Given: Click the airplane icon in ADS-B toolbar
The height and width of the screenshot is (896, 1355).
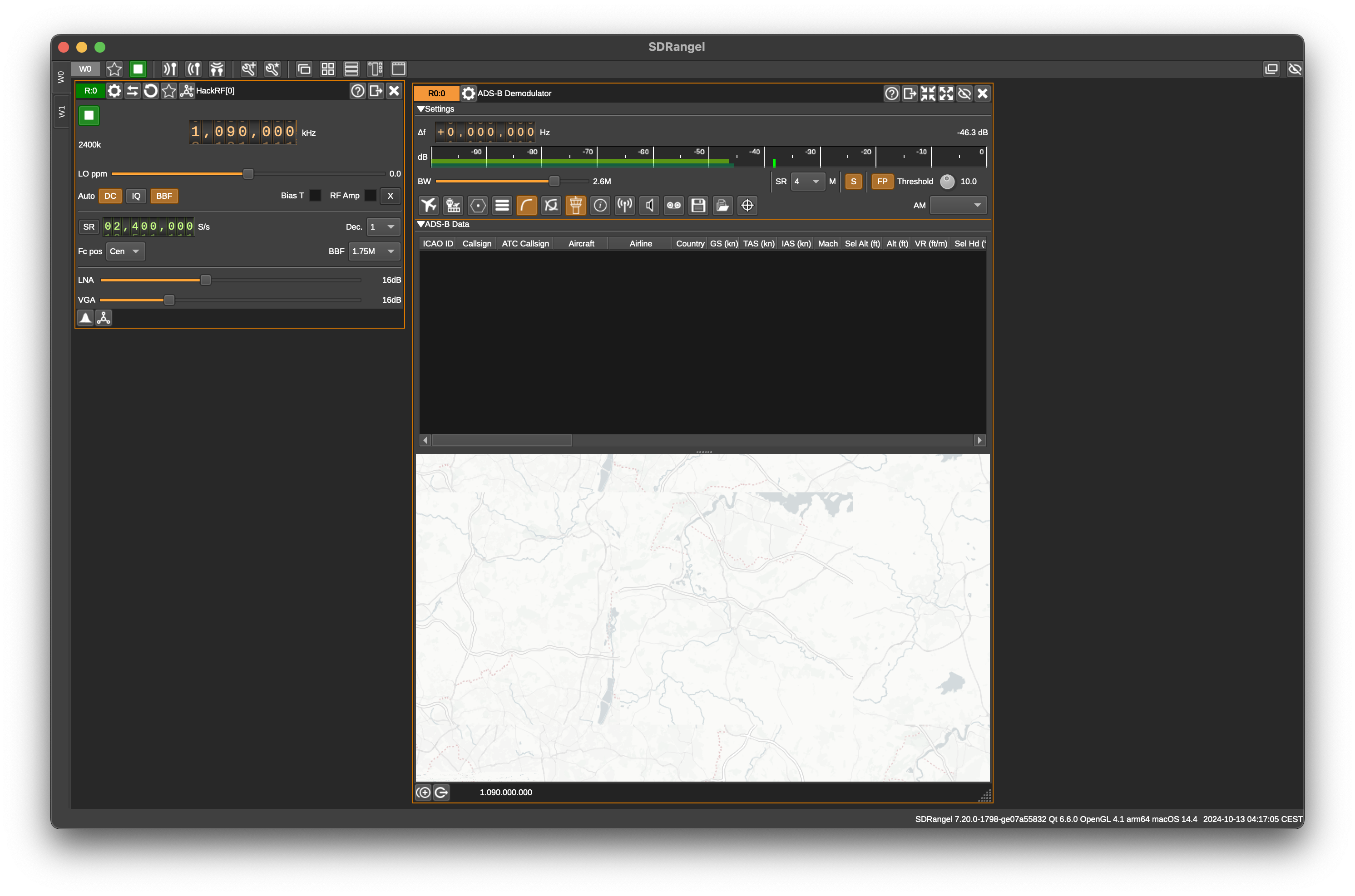Looking at the screenshot, I should point(429,205).
